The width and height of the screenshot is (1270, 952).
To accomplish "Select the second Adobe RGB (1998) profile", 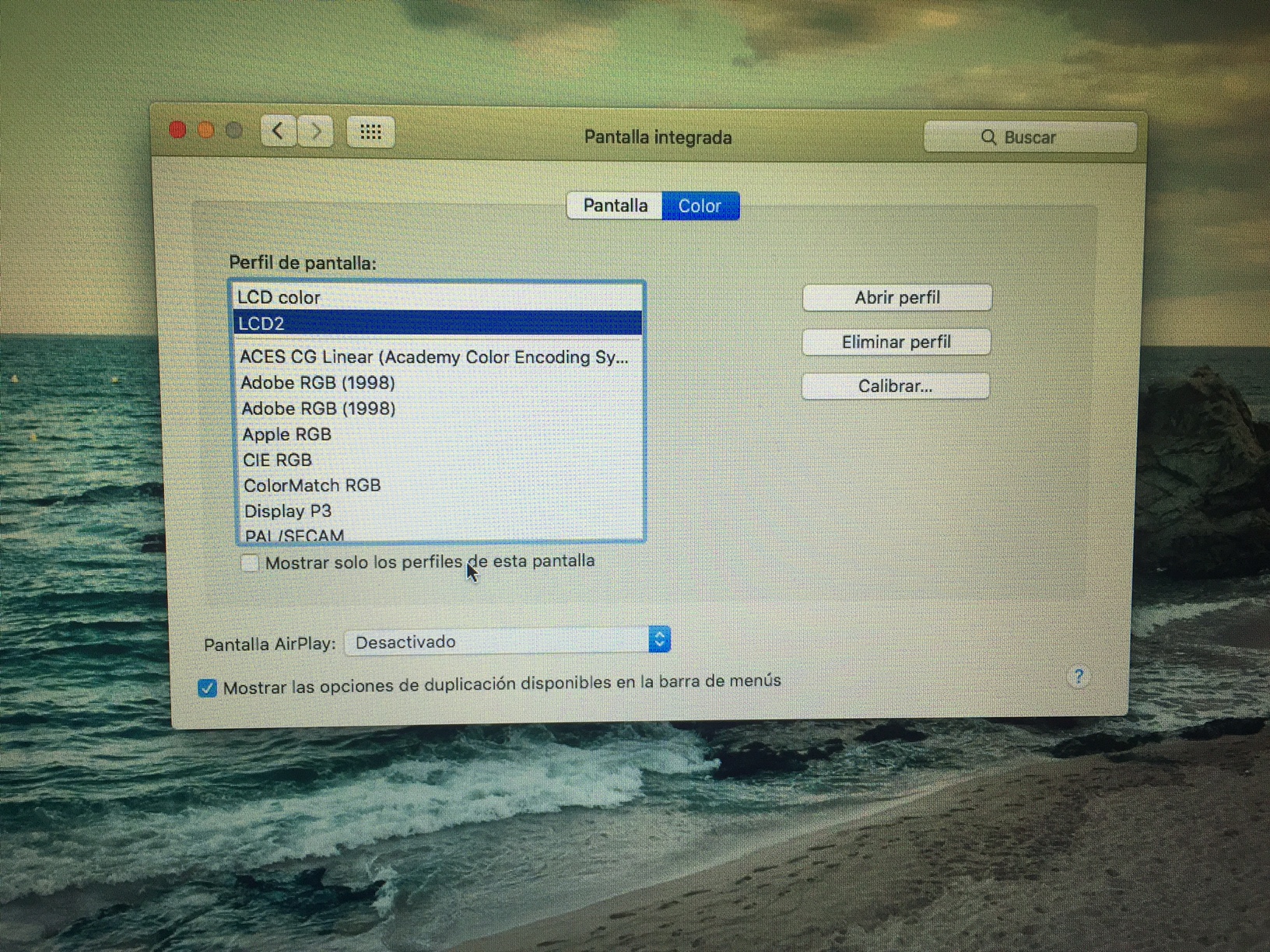I will [440, 408].
